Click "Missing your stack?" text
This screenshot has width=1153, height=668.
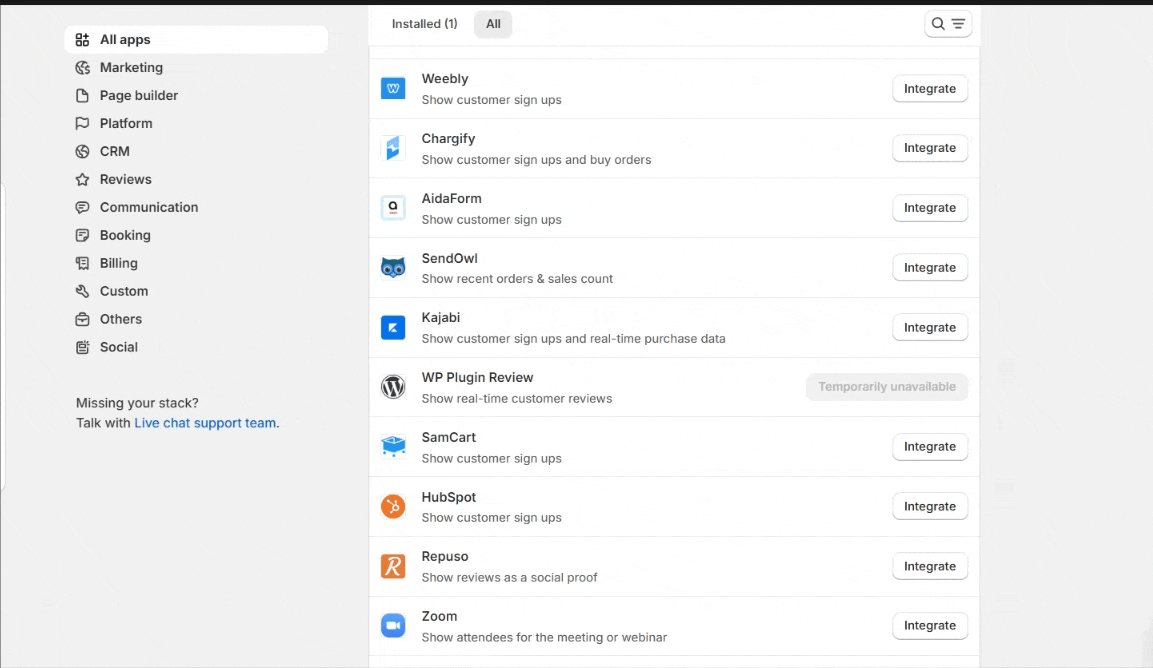[138, 403]
